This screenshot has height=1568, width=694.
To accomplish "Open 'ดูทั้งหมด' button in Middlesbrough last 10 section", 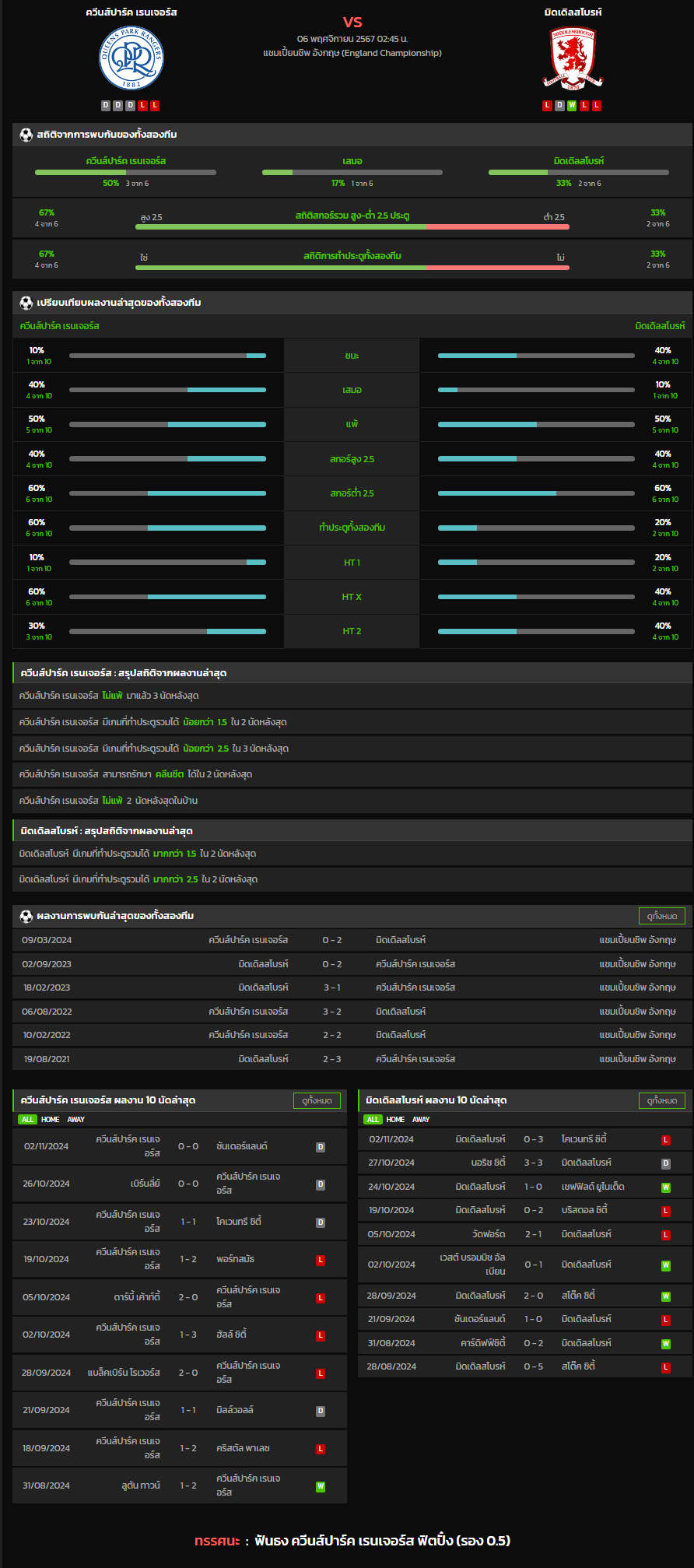I will 662,1100.
